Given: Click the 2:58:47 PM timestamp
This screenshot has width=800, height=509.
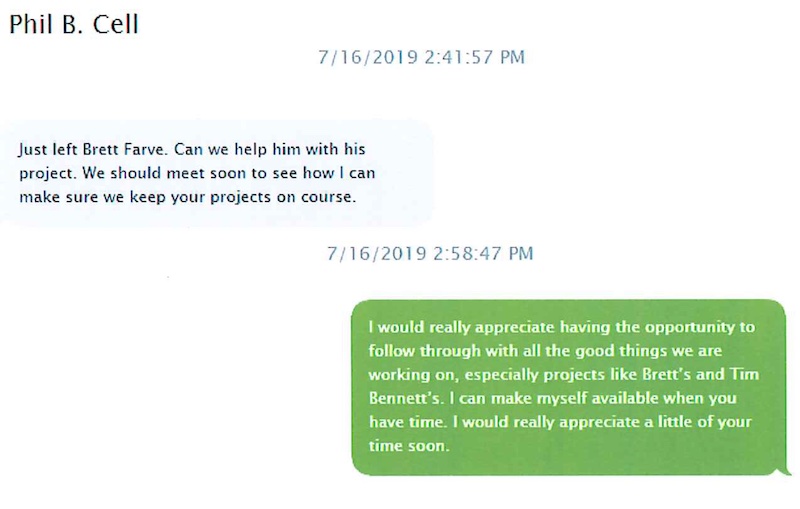Looking at the screenshot, I should (430, 253).
